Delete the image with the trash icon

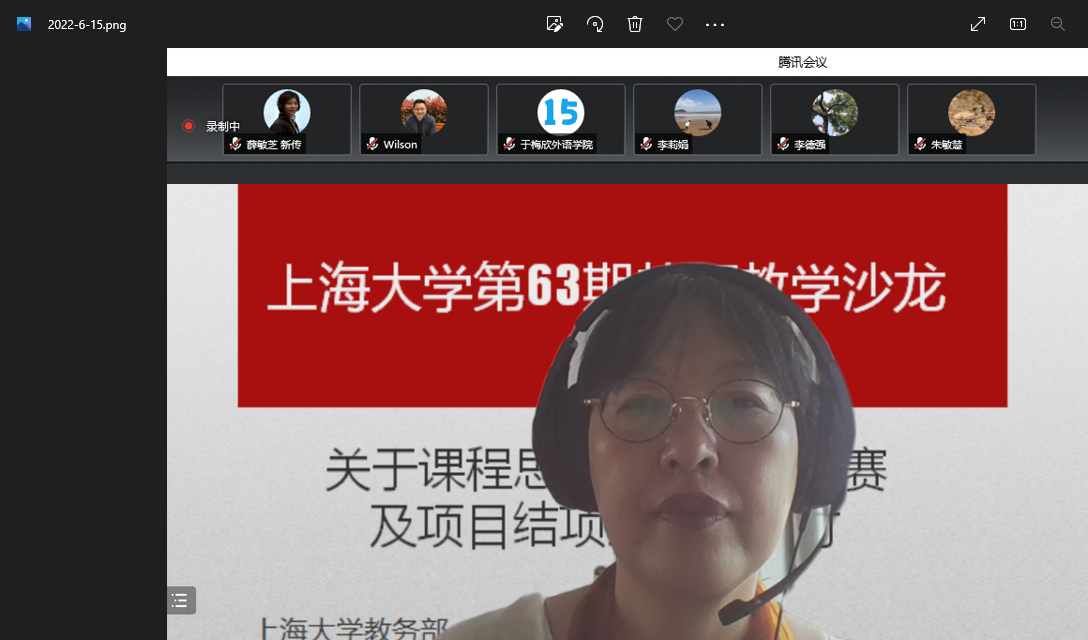(x=635, y=24)
